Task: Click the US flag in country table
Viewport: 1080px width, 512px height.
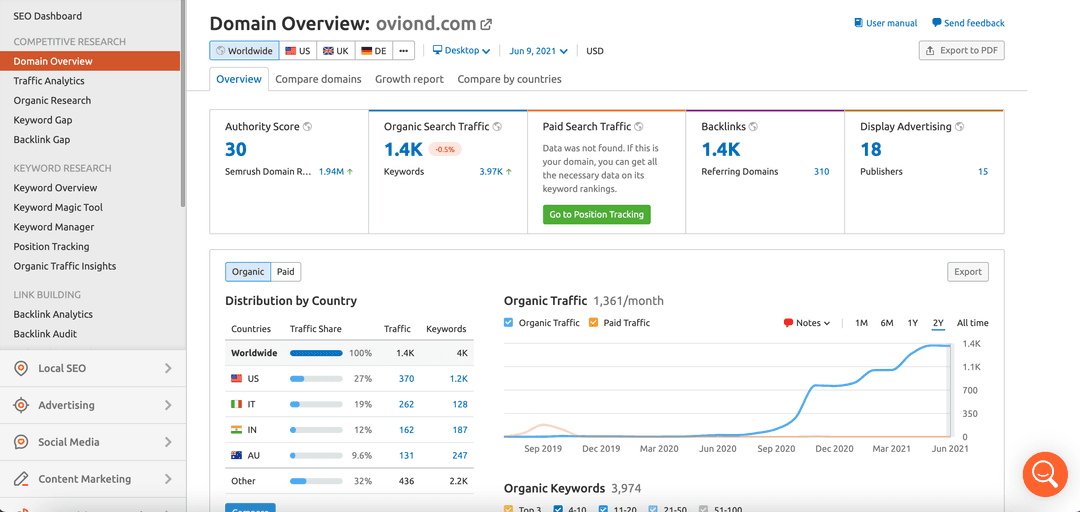Action: (x=236, y=378)
